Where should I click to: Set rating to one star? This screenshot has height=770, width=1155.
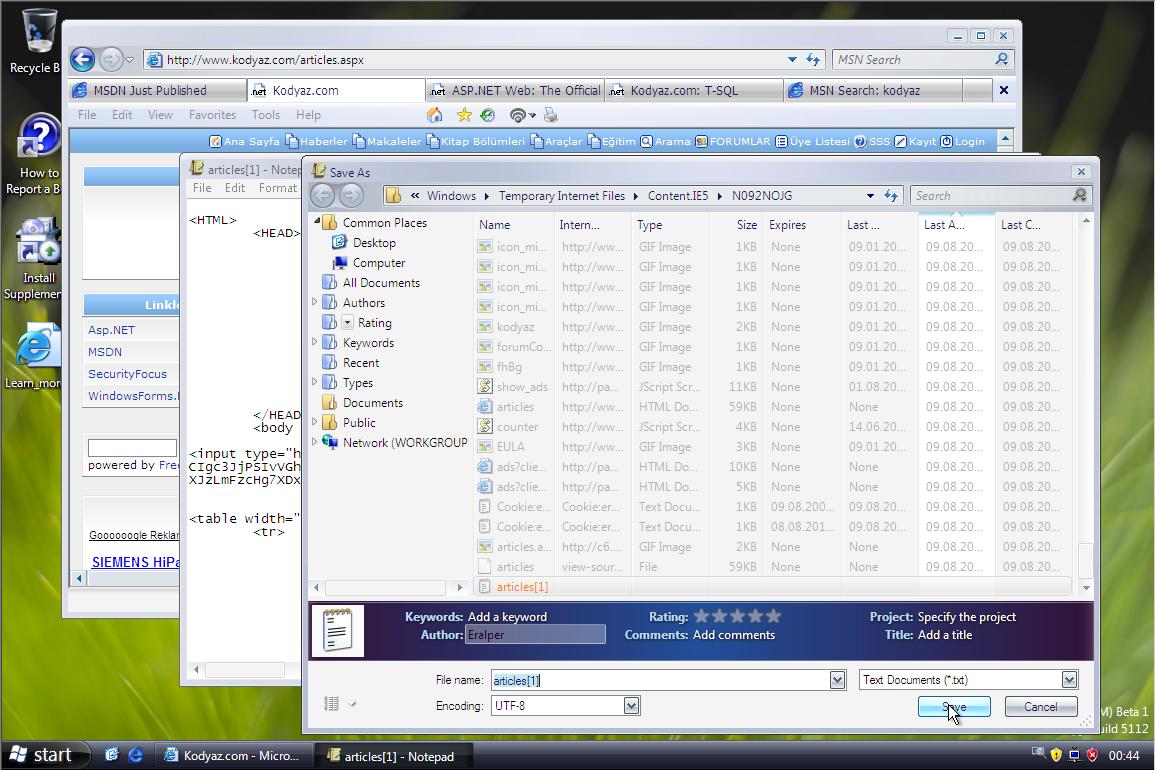(x=701, y=617)
